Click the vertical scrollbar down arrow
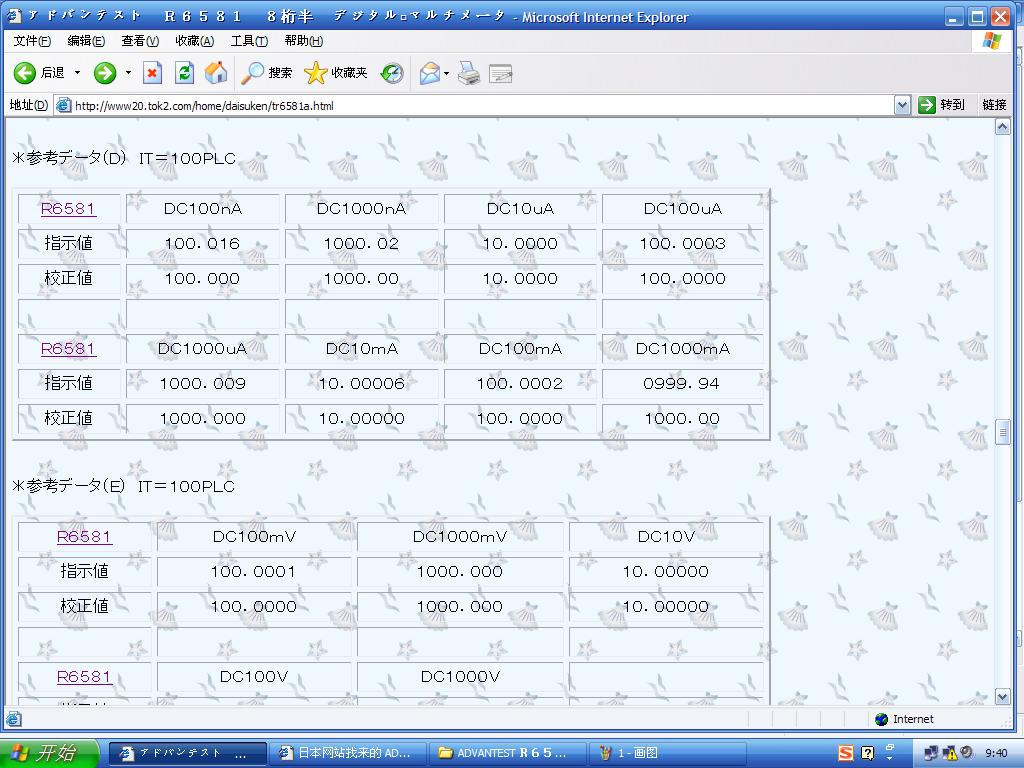 click(1002, 697)
